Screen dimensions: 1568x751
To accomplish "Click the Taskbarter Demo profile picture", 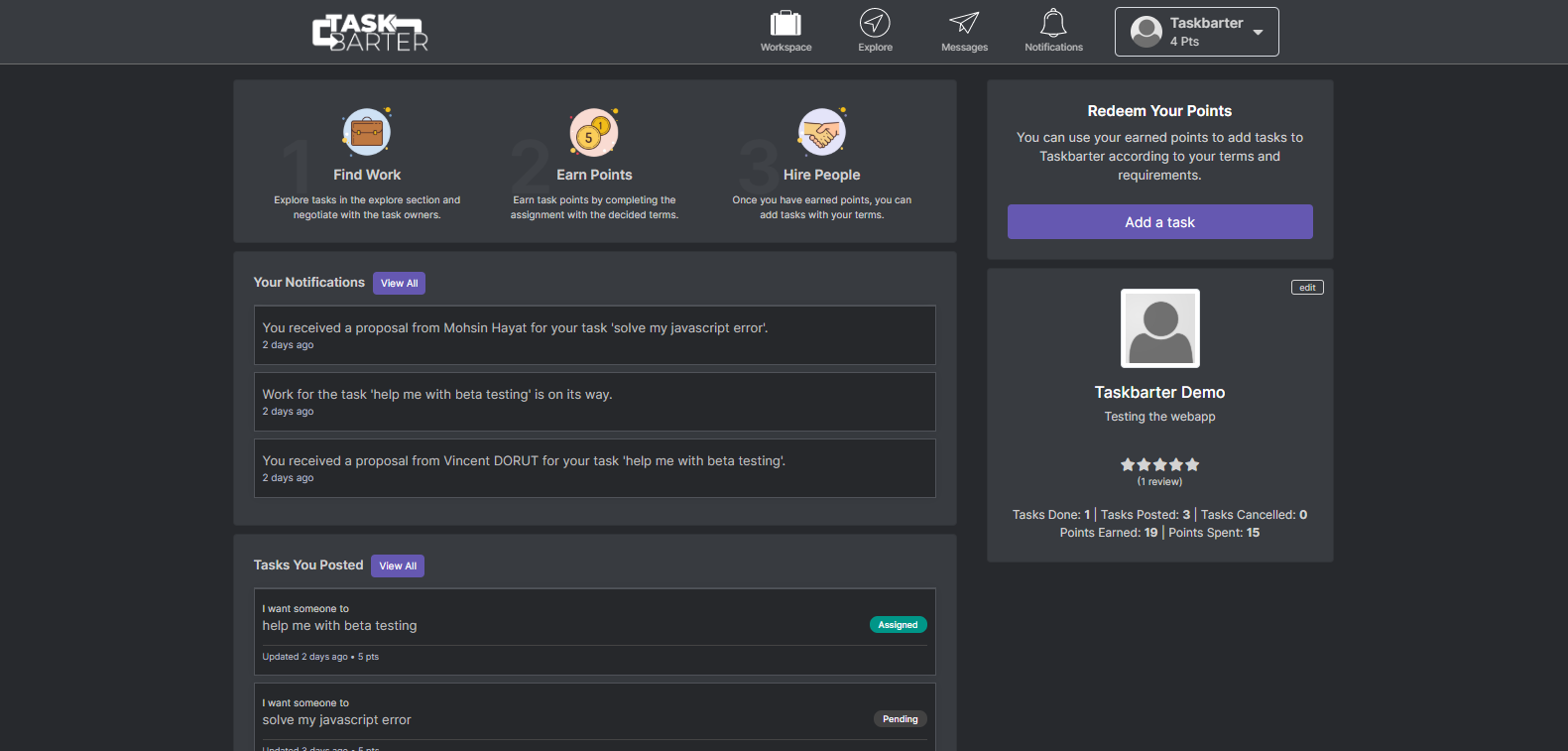I will point(1160,328).
